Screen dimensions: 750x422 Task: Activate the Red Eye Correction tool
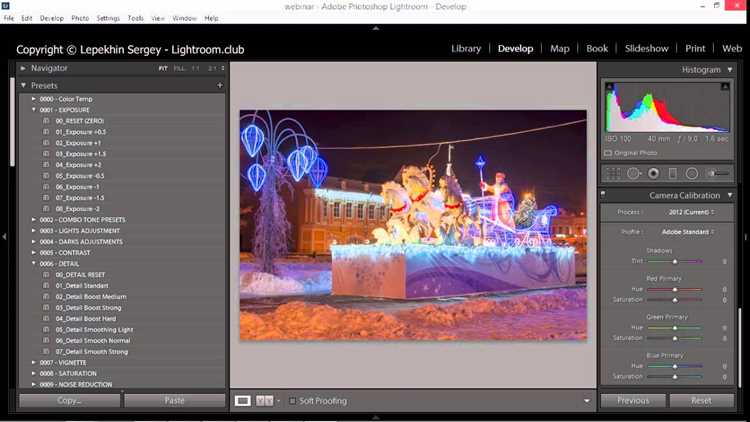[x=653, y=174]
